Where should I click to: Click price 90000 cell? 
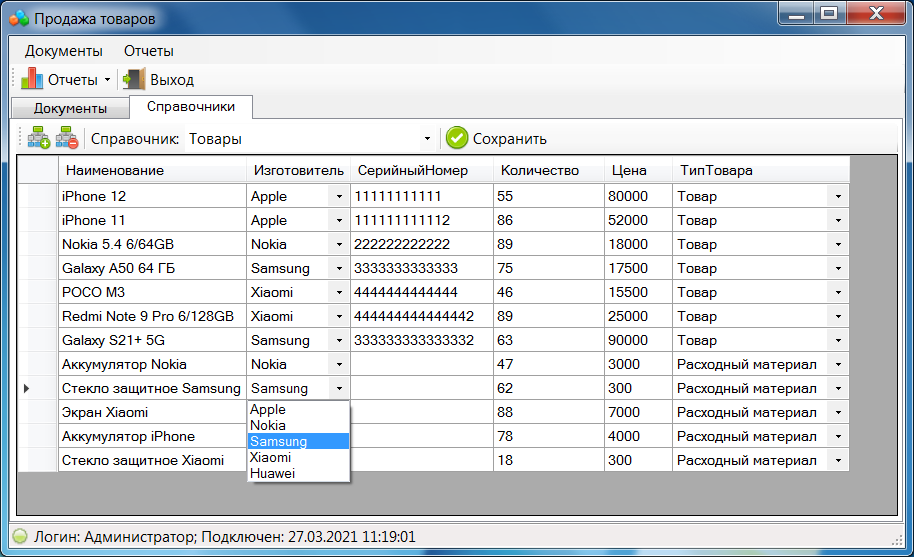click(x=638, y=340)
